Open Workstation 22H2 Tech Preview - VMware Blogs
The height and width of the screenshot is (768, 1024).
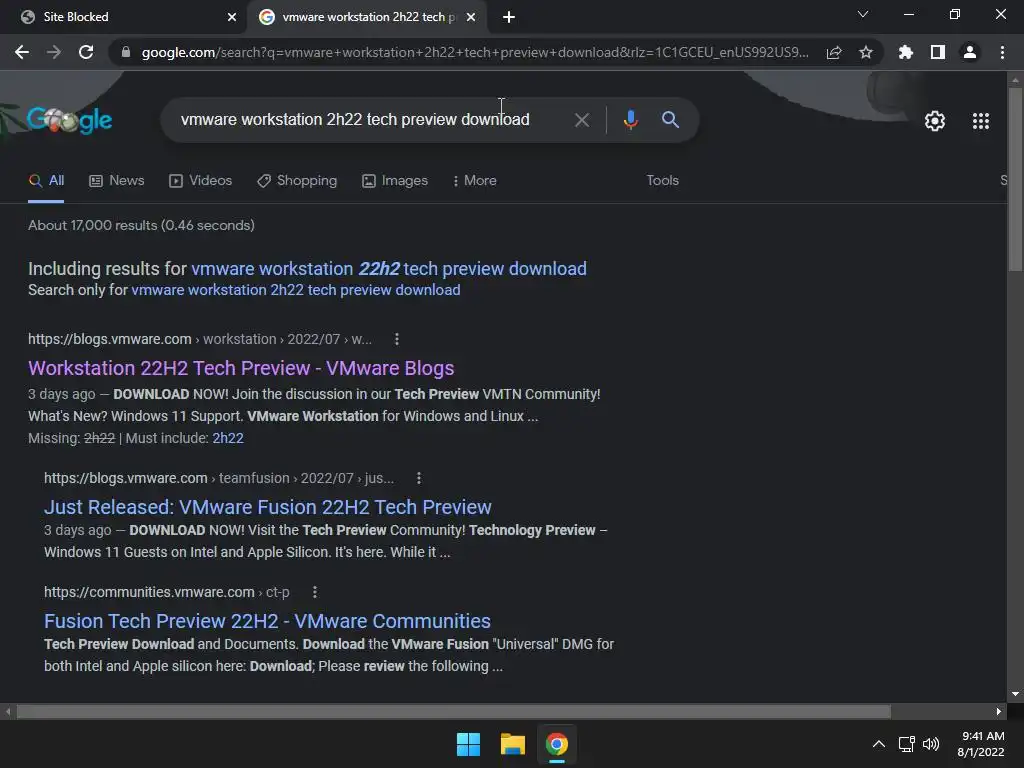click(241, 368)
